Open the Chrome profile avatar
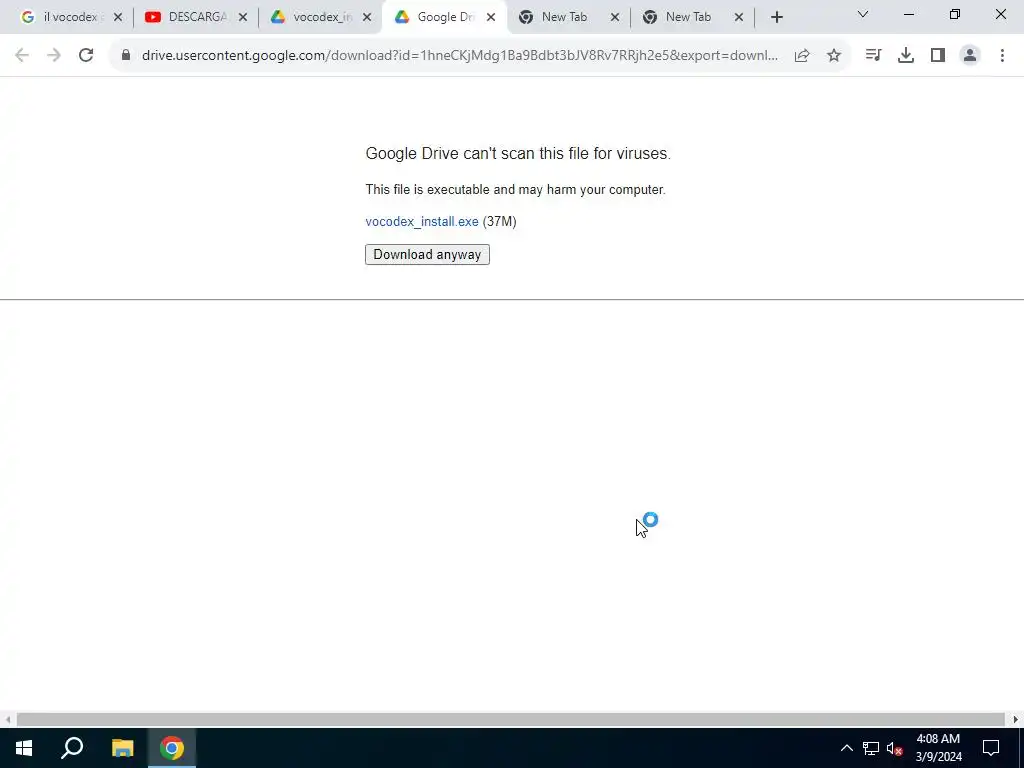This screenshot has width=1024, height=768. (970, 56)
